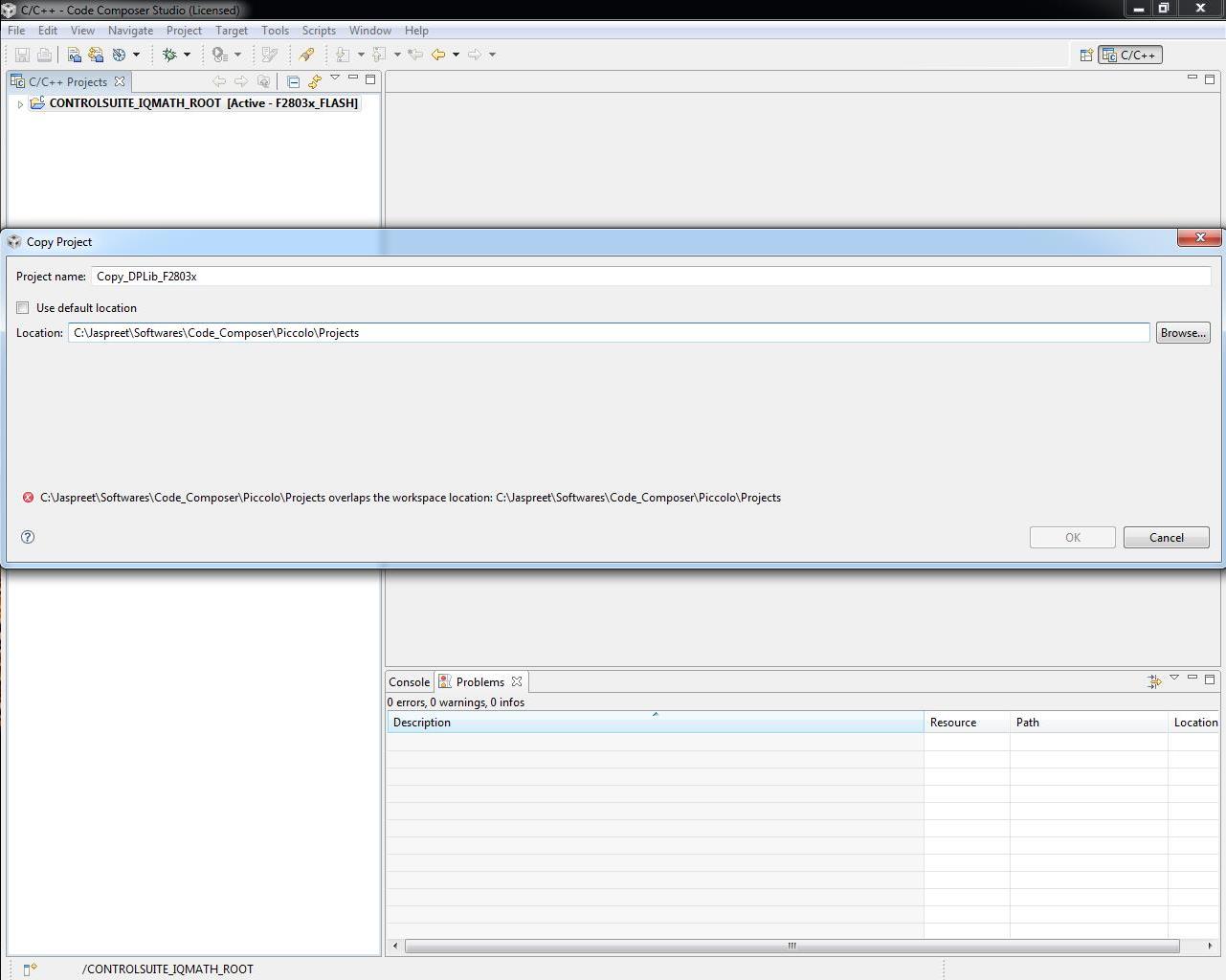Click the Next annotation toolbar icon

[x=343, y=55]
